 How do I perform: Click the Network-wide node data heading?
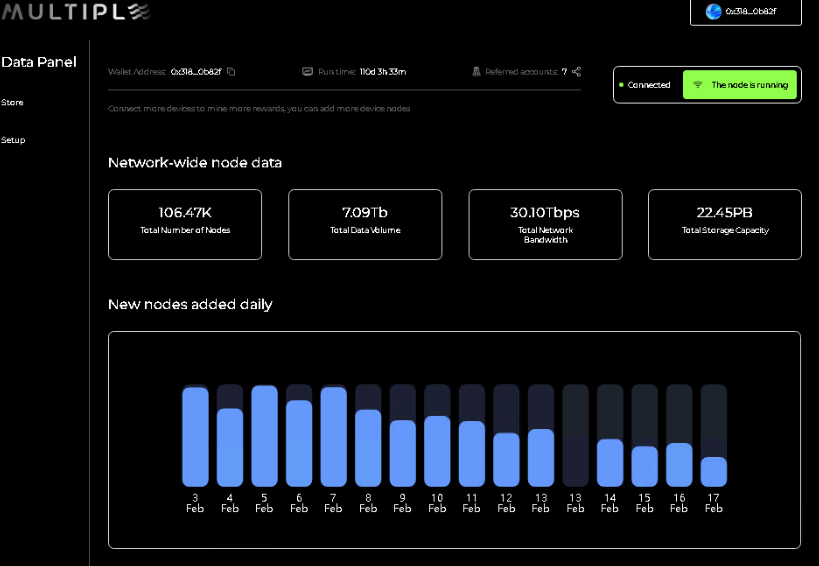click(x=195, y=162)
